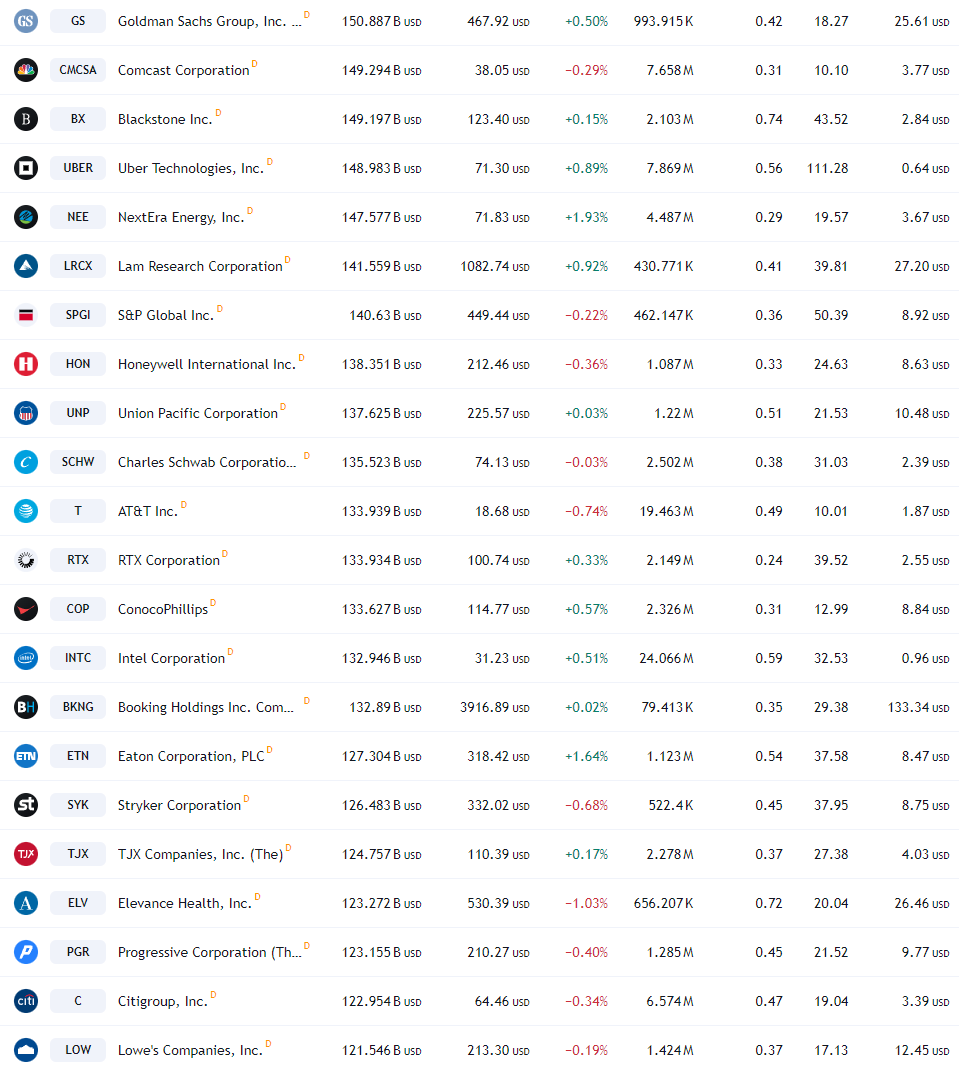This screenshot has width=959, height=1069.
Task: Open Uber Technologies, Inc. link
Action: (191, 168)
